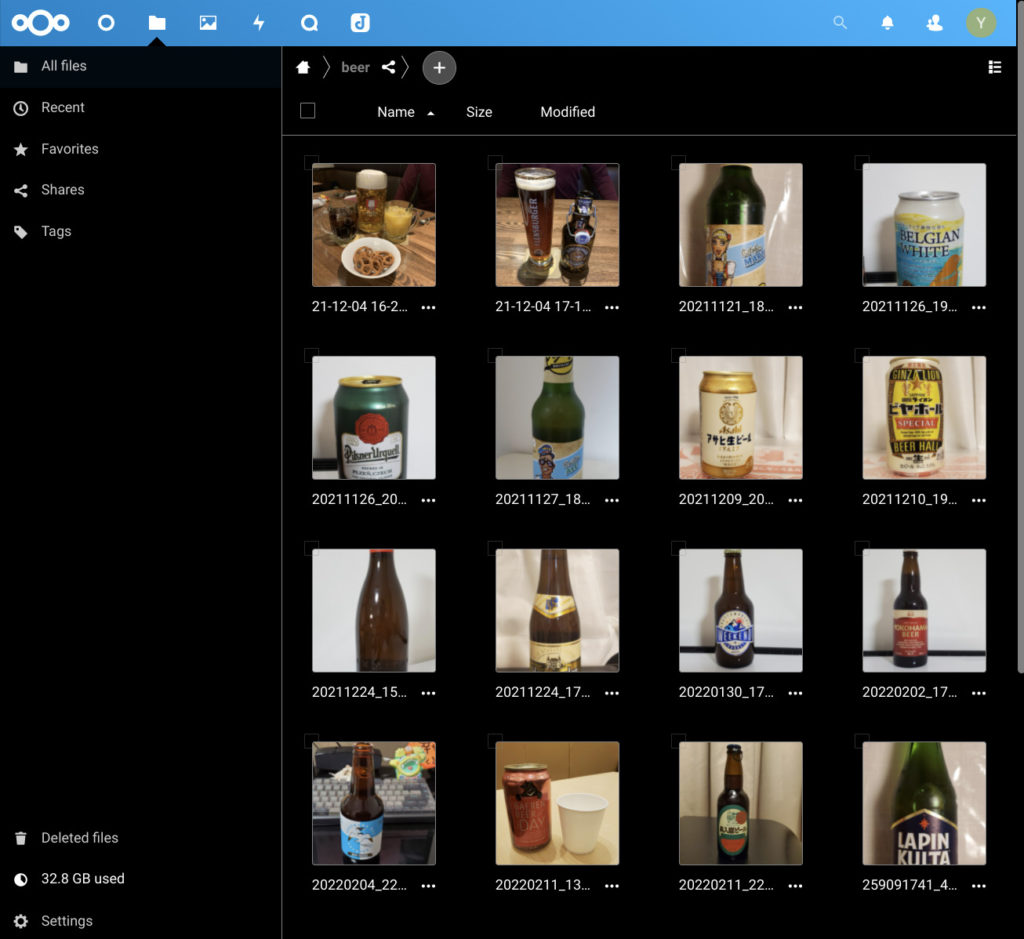1024x939 pixels.
Task: Show more actions for 20211210_19 file
Action: [x=979, y=500]
